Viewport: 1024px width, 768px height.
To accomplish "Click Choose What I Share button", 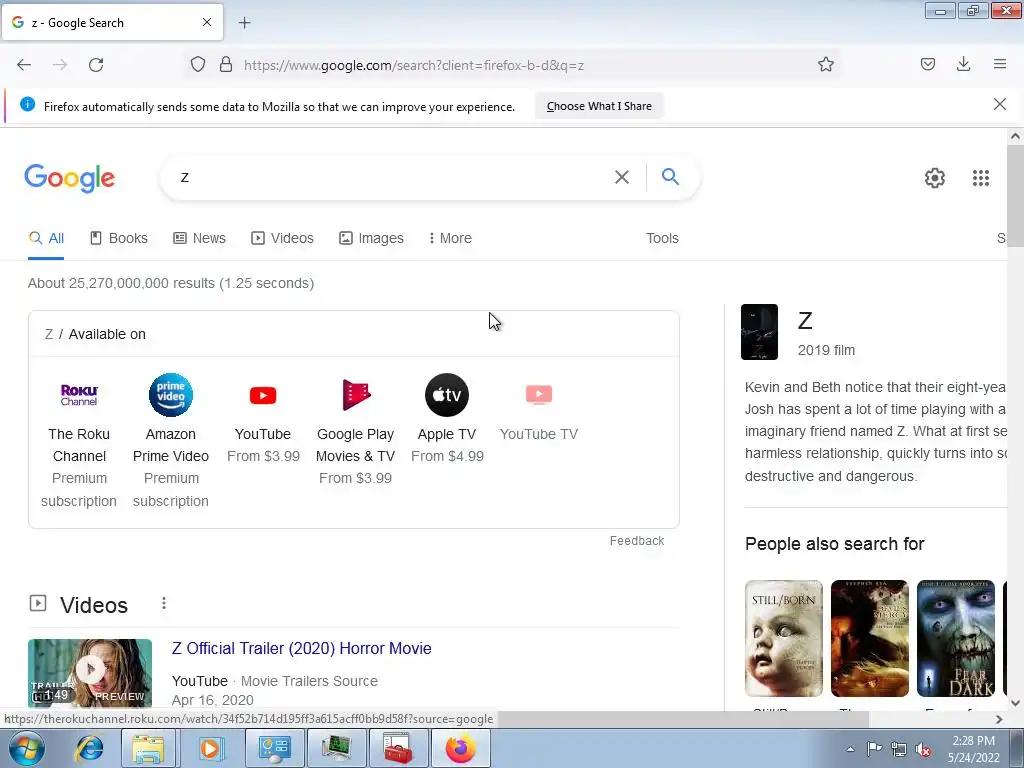I will [599, 106].
